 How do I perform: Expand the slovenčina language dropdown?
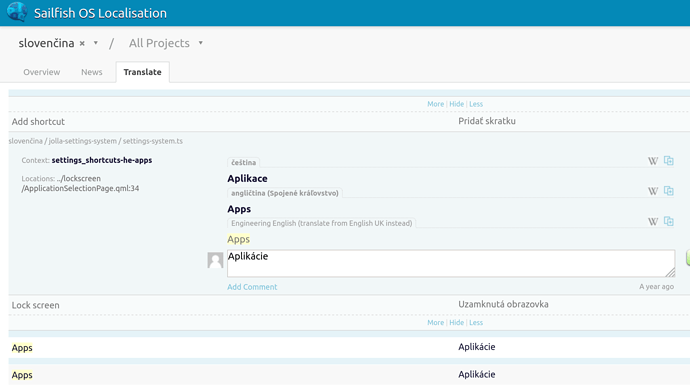[x=95, y=43]
